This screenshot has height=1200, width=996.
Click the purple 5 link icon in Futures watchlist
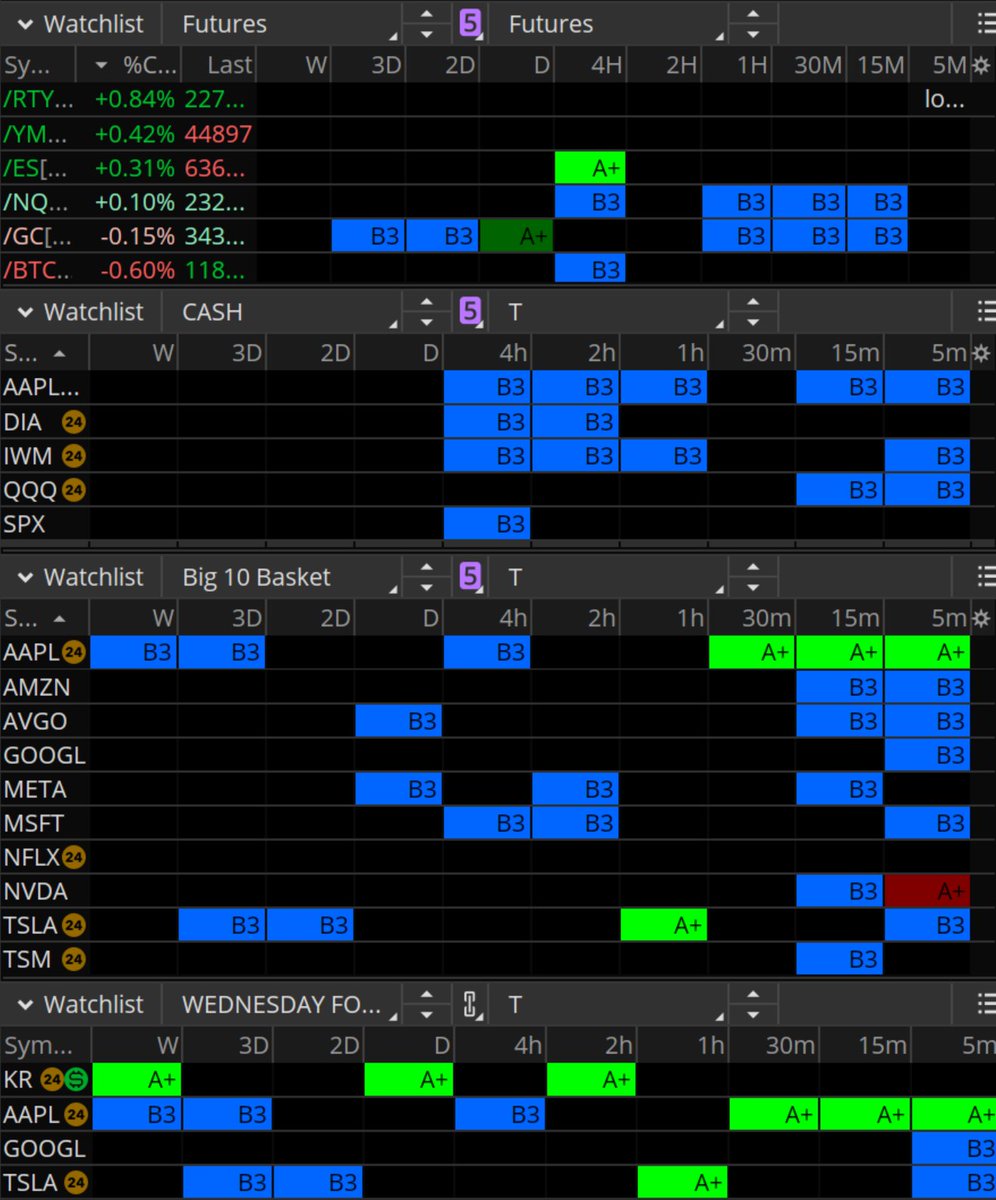[470, 23]
